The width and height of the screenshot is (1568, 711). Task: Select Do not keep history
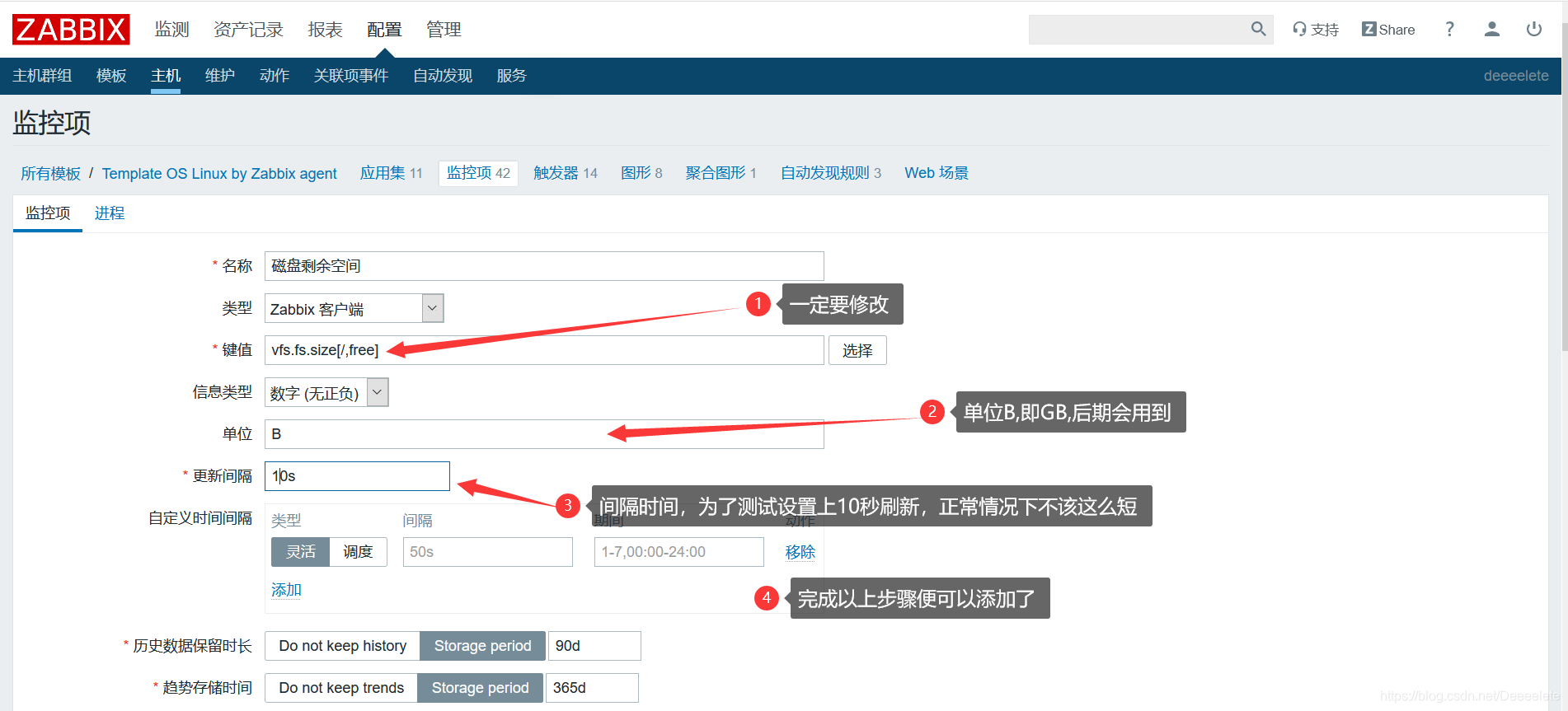(x=343, y=646)
